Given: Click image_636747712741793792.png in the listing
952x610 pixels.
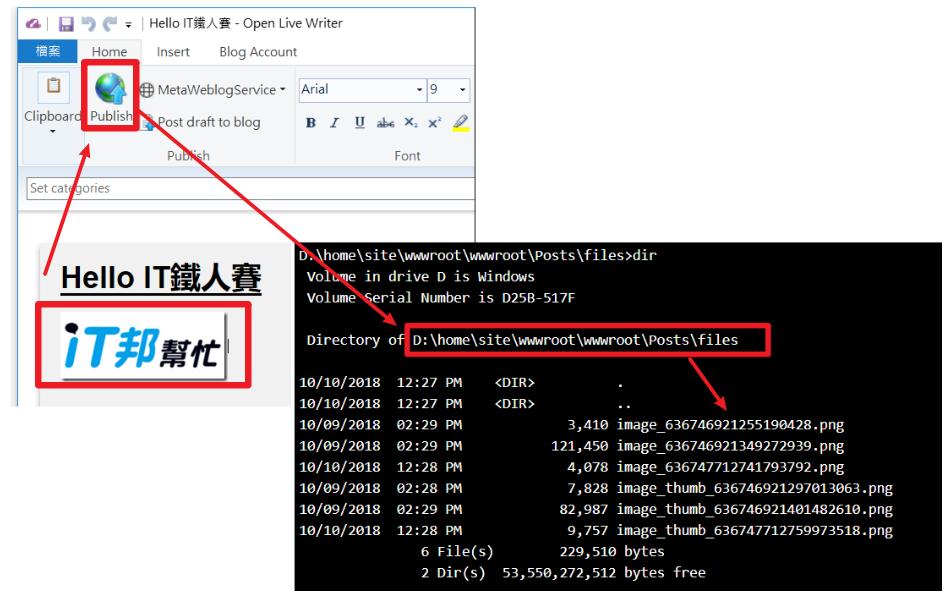Looking at the screenshot, I should pos(730,467).
